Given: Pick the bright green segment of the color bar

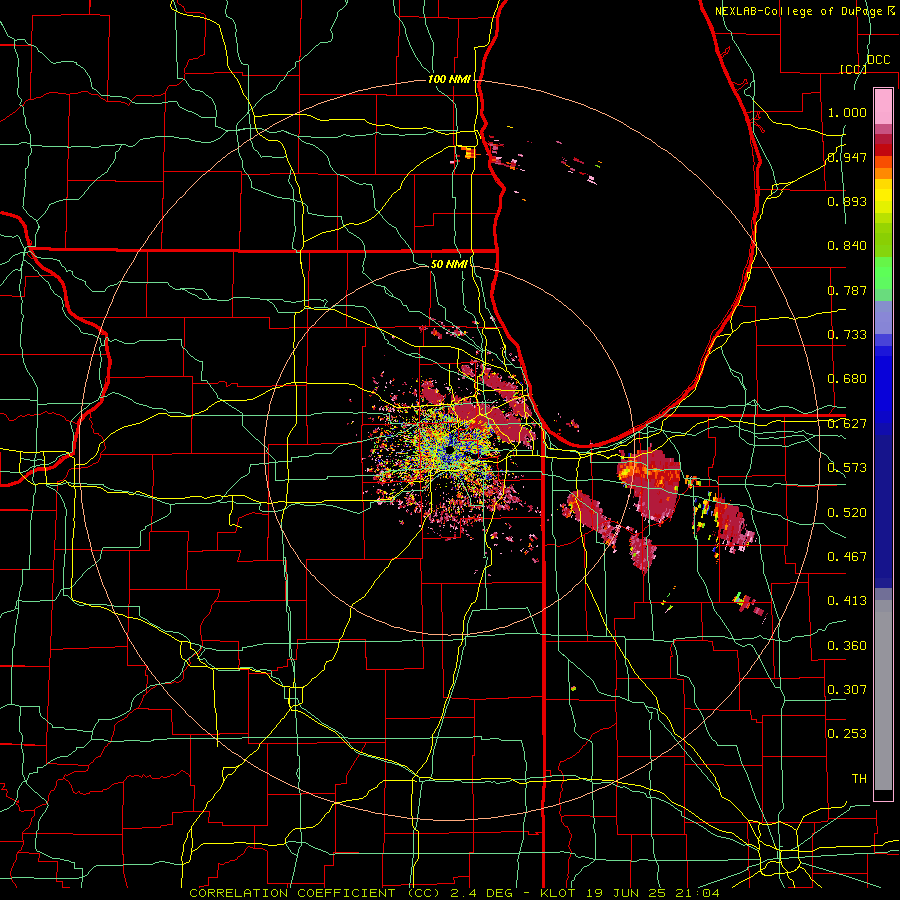Looking at the screenshot, I should 883,273.
